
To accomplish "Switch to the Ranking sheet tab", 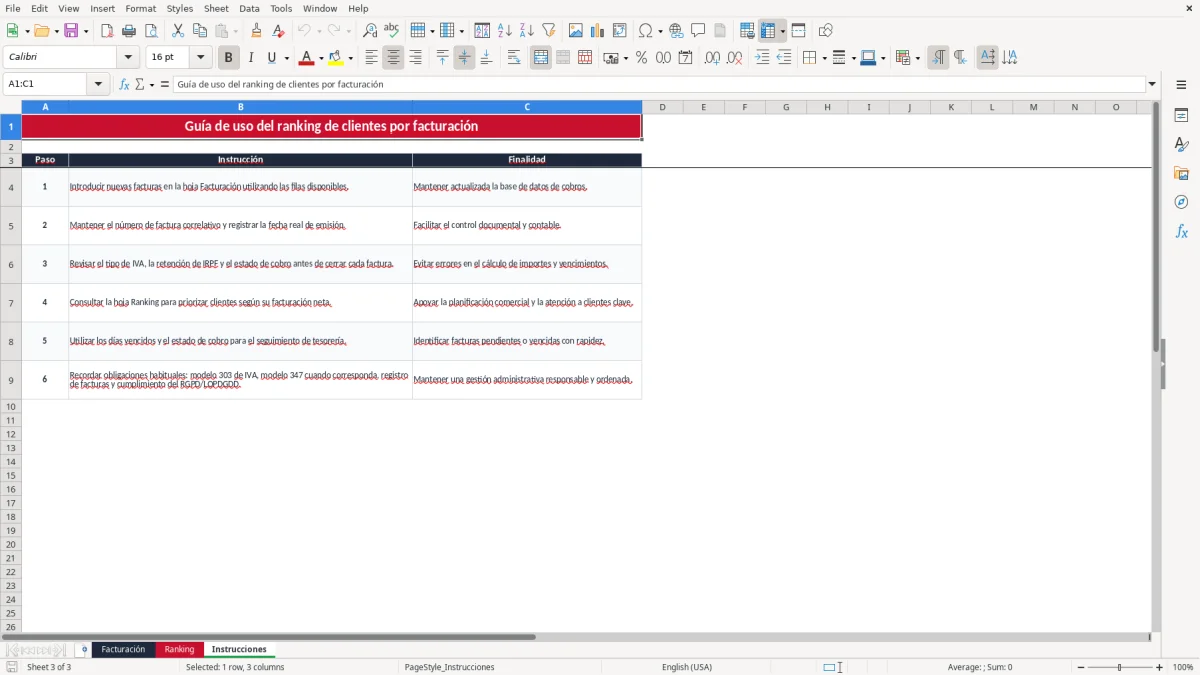I will click(x=180, y=650).
